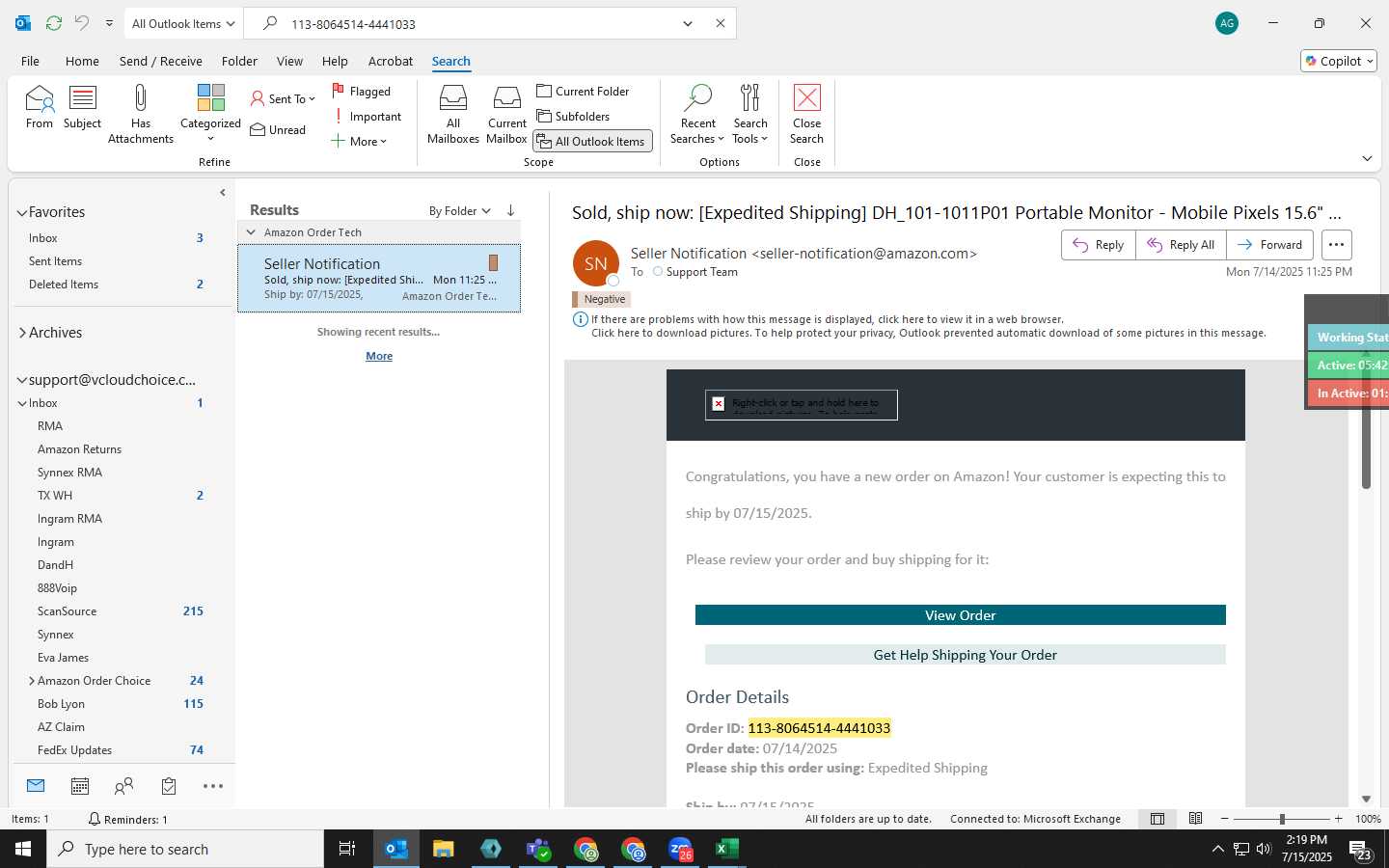Filter results with Has Attachments
This screenshot has width=1389, height=868.
[141, 114]
